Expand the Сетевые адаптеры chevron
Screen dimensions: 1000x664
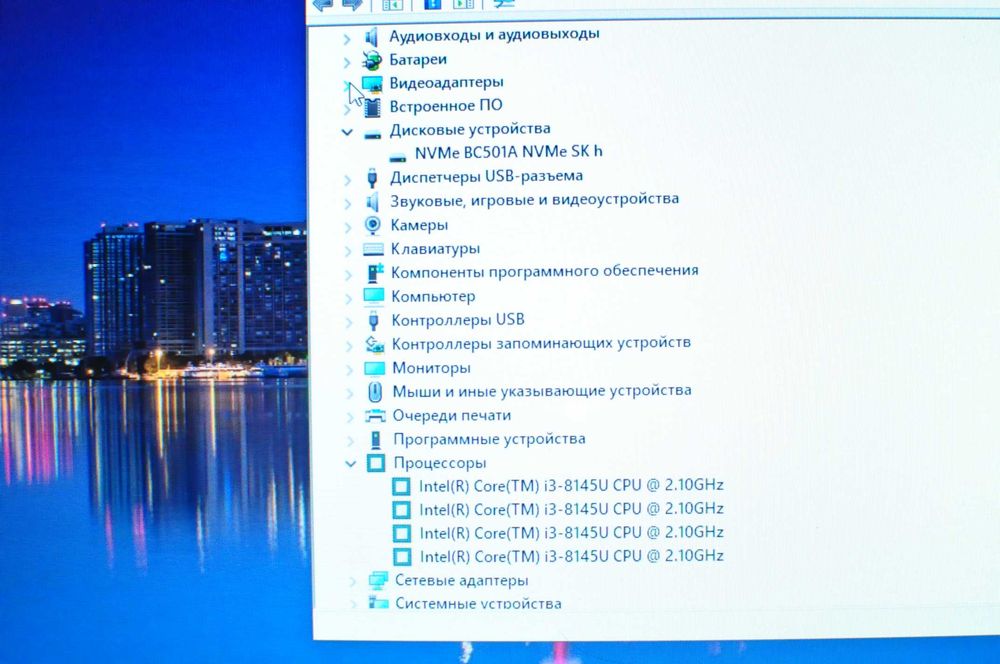point(352,582)
